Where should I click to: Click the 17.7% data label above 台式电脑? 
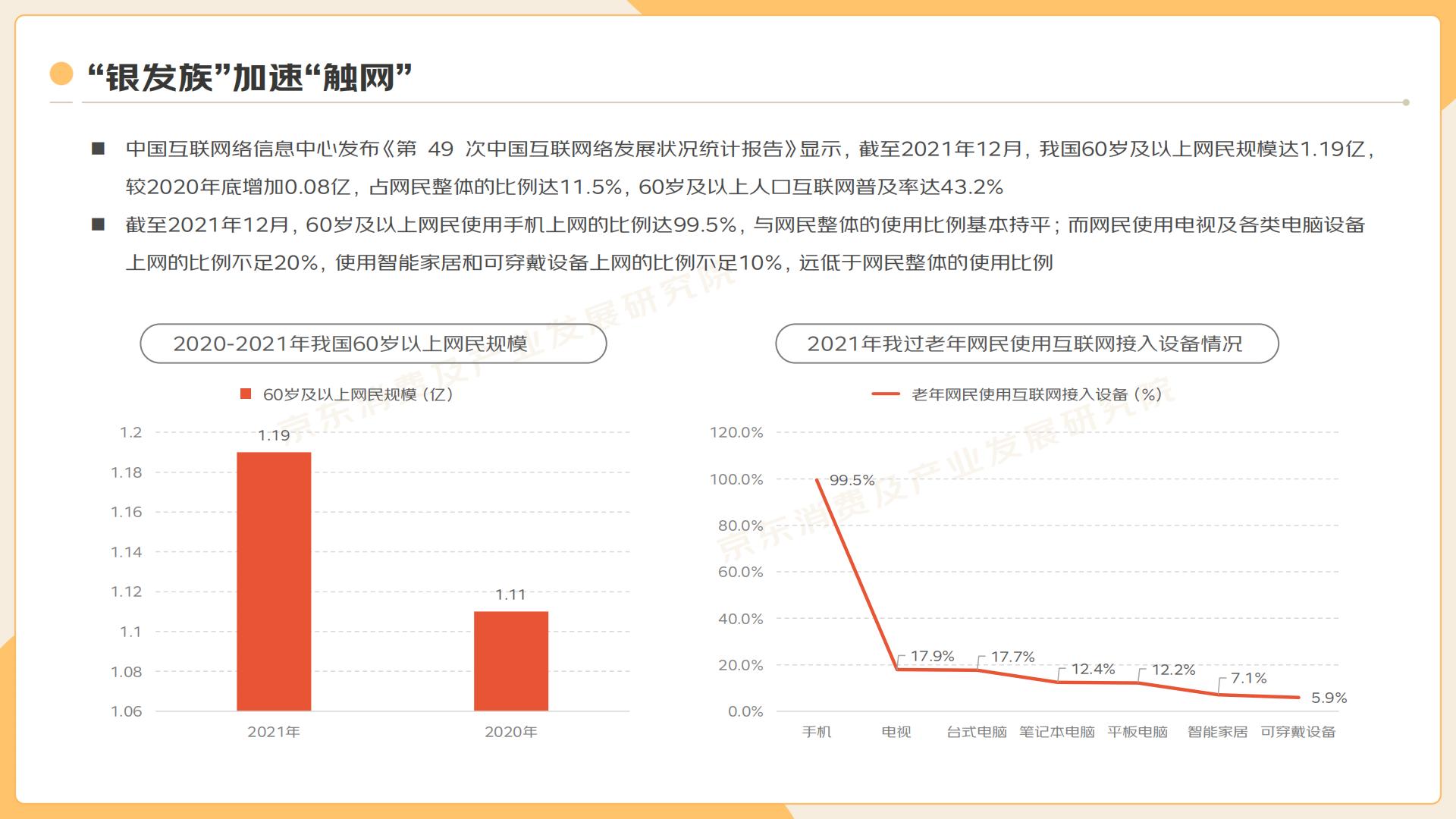pyautogui.click(x=1012, y=657)
